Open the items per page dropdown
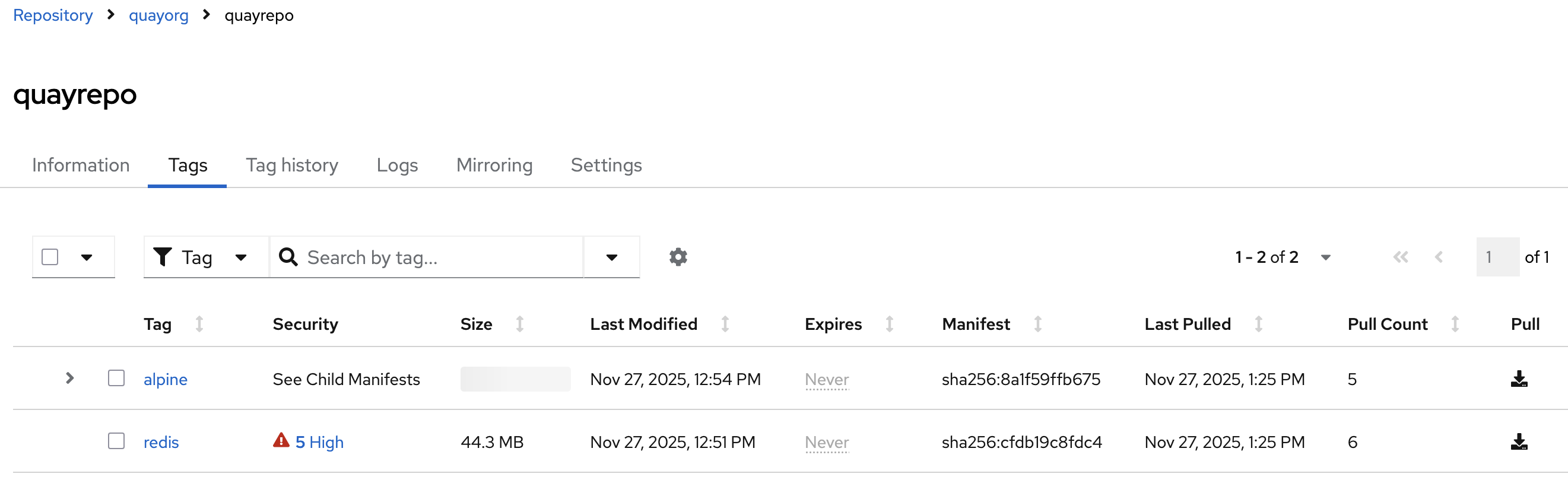This screenshot has height=496, width=1568. pyautogui.click(x=1325, y=257)
